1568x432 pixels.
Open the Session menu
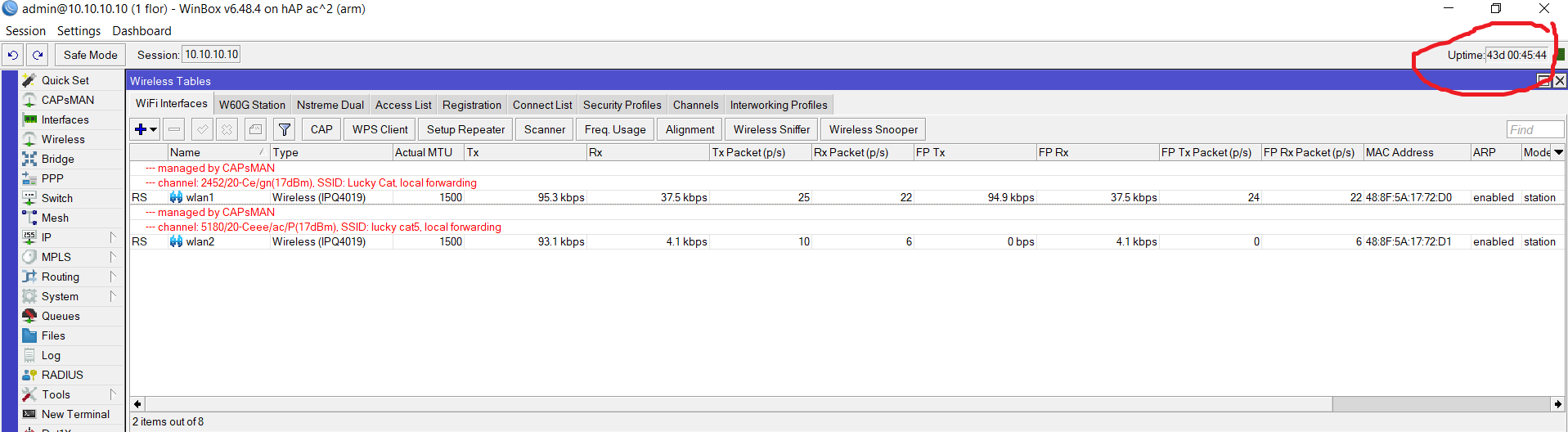(x=25, y=31)
